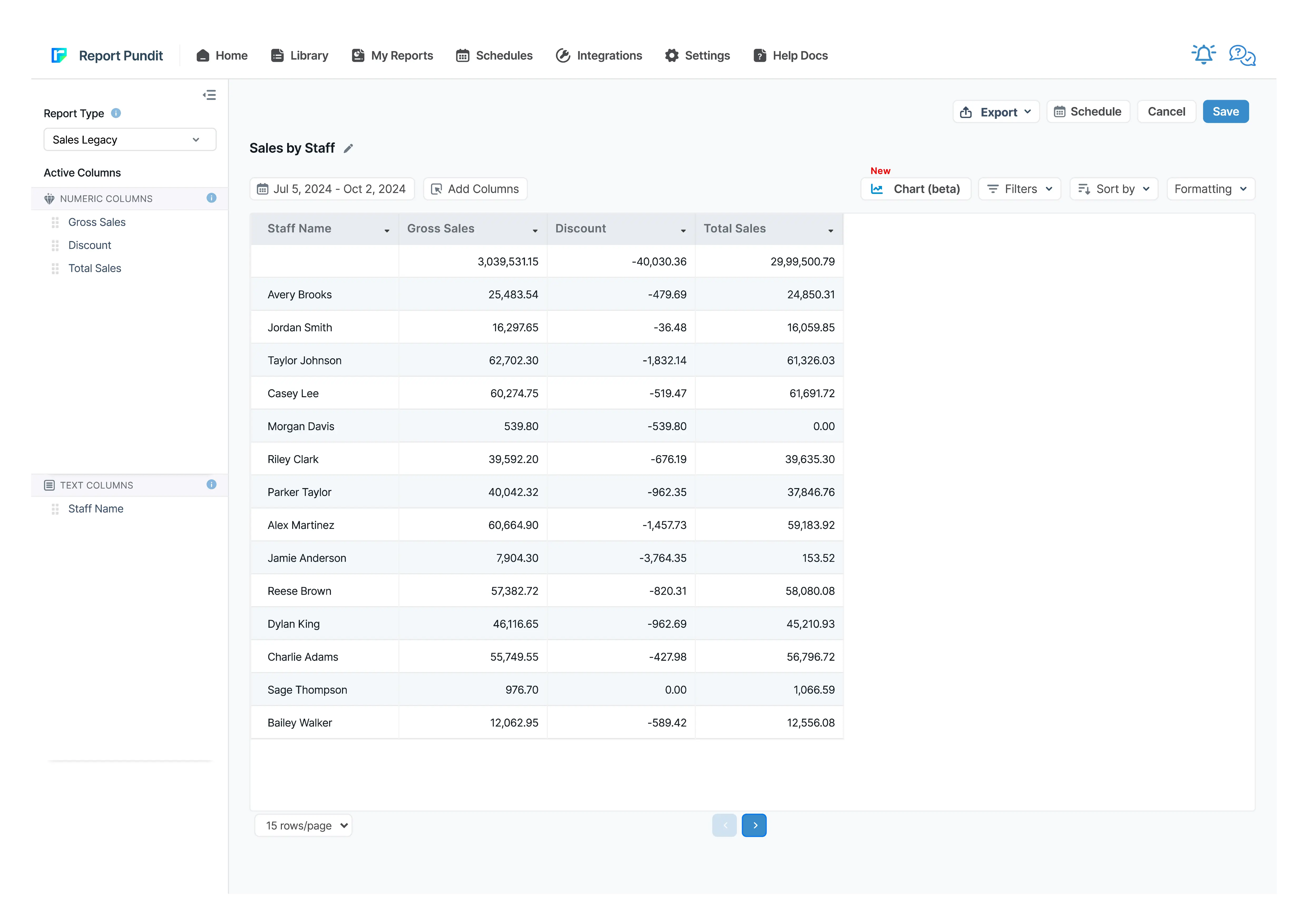1307x924 pixels.
Task: Open the Filters dropdown
Action: pyautogui.click(x=1019, y=189)
